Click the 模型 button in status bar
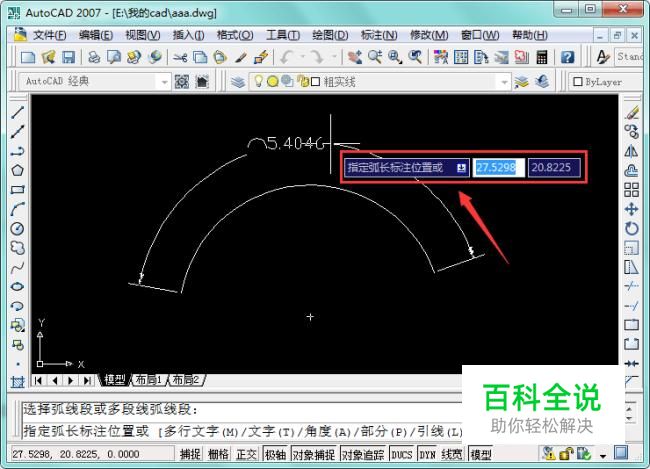This screenshot has width=650, height=469. [x=481, y=454]
